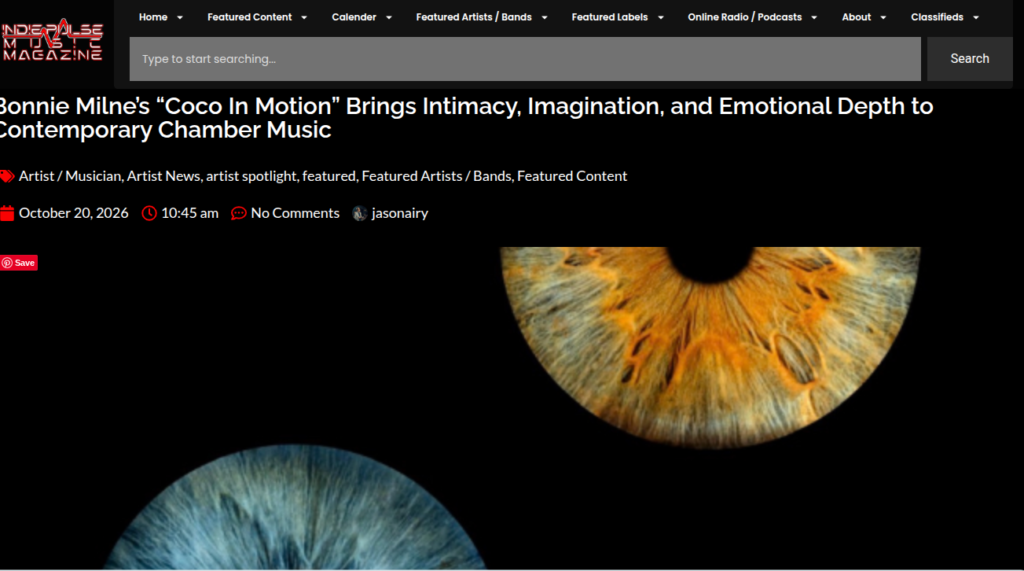Expand the Home dropdown arrow
The height and width of the screenshot is (571, 1024).
pos(180,18)
